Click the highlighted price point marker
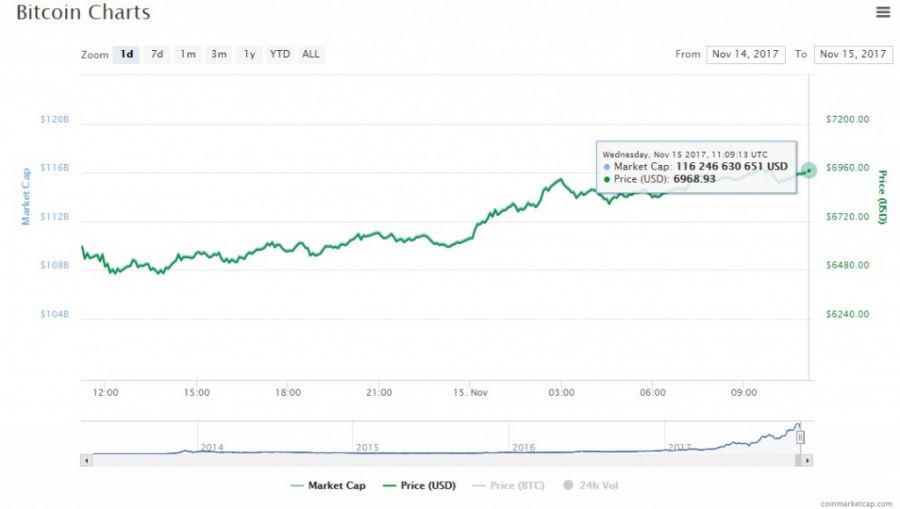This screenshot has height=509, width=900. (809, 170)
